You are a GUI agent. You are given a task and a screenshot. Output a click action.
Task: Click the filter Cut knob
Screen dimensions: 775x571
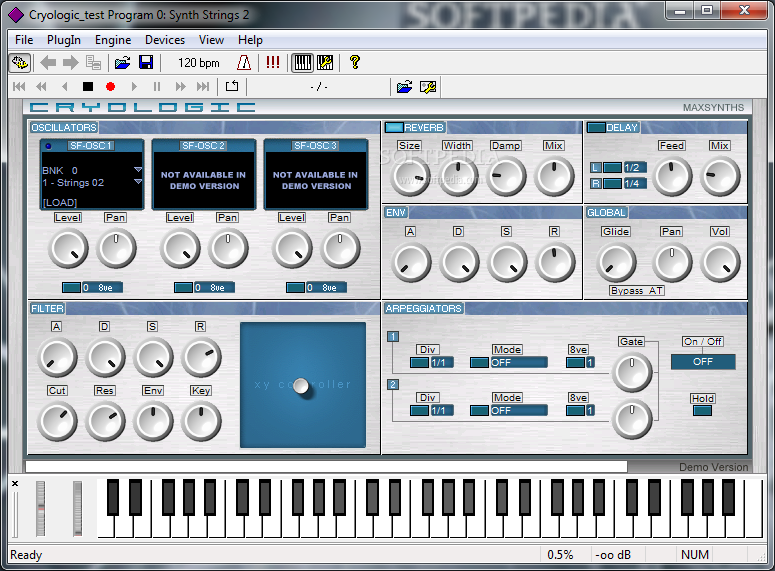tap(57, 421)
